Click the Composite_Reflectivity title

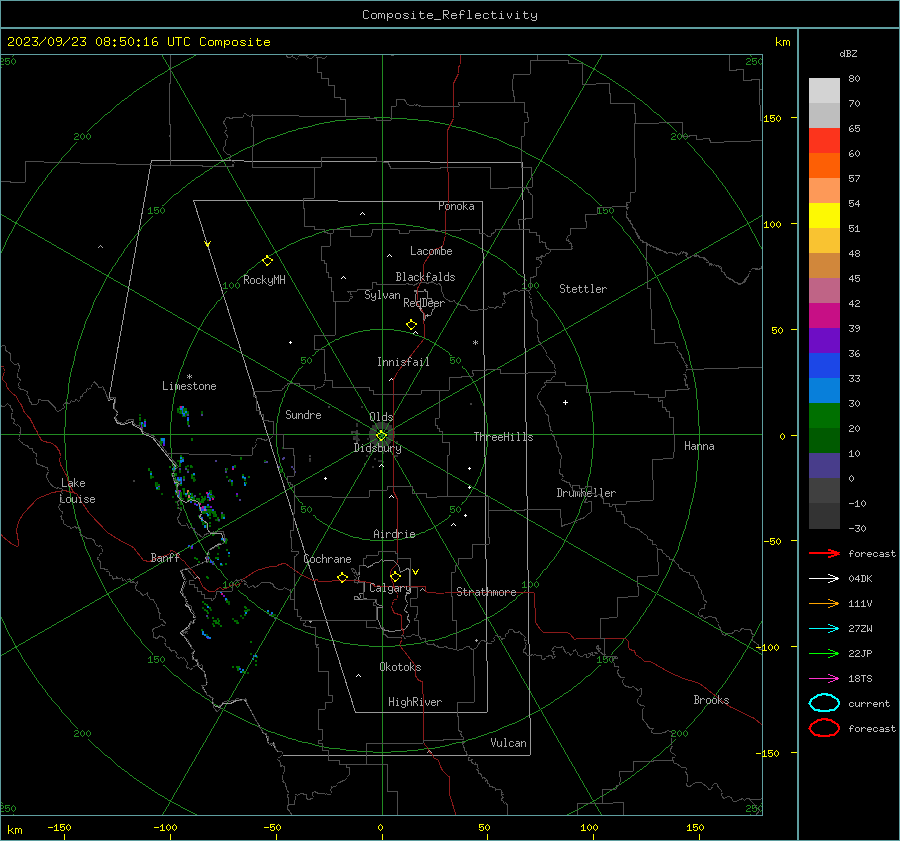pos(450,15)
